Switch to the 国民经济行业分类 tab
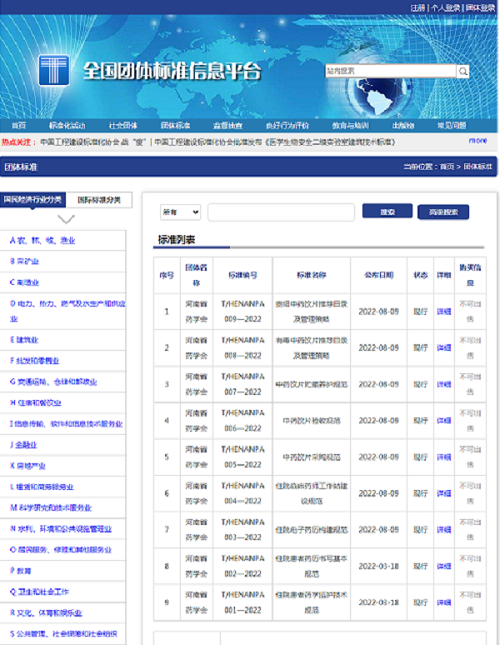The image size is (500, 645). click(33, 200)
